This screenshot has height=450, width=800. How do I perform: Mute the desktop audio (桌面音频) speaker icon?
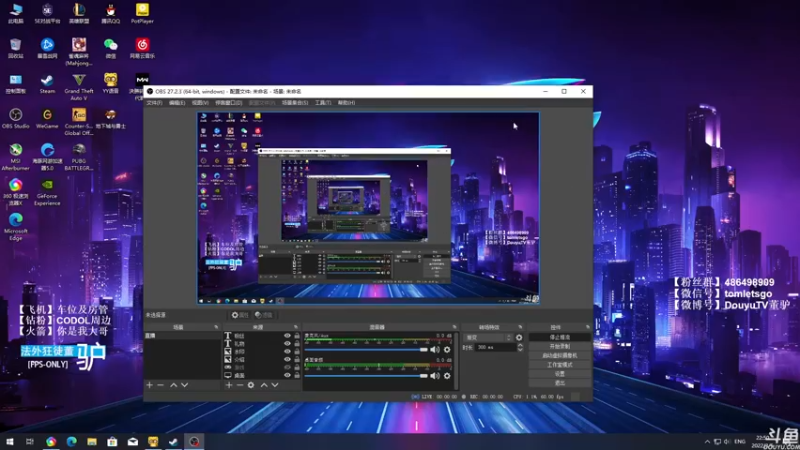(x=435, y=376)
